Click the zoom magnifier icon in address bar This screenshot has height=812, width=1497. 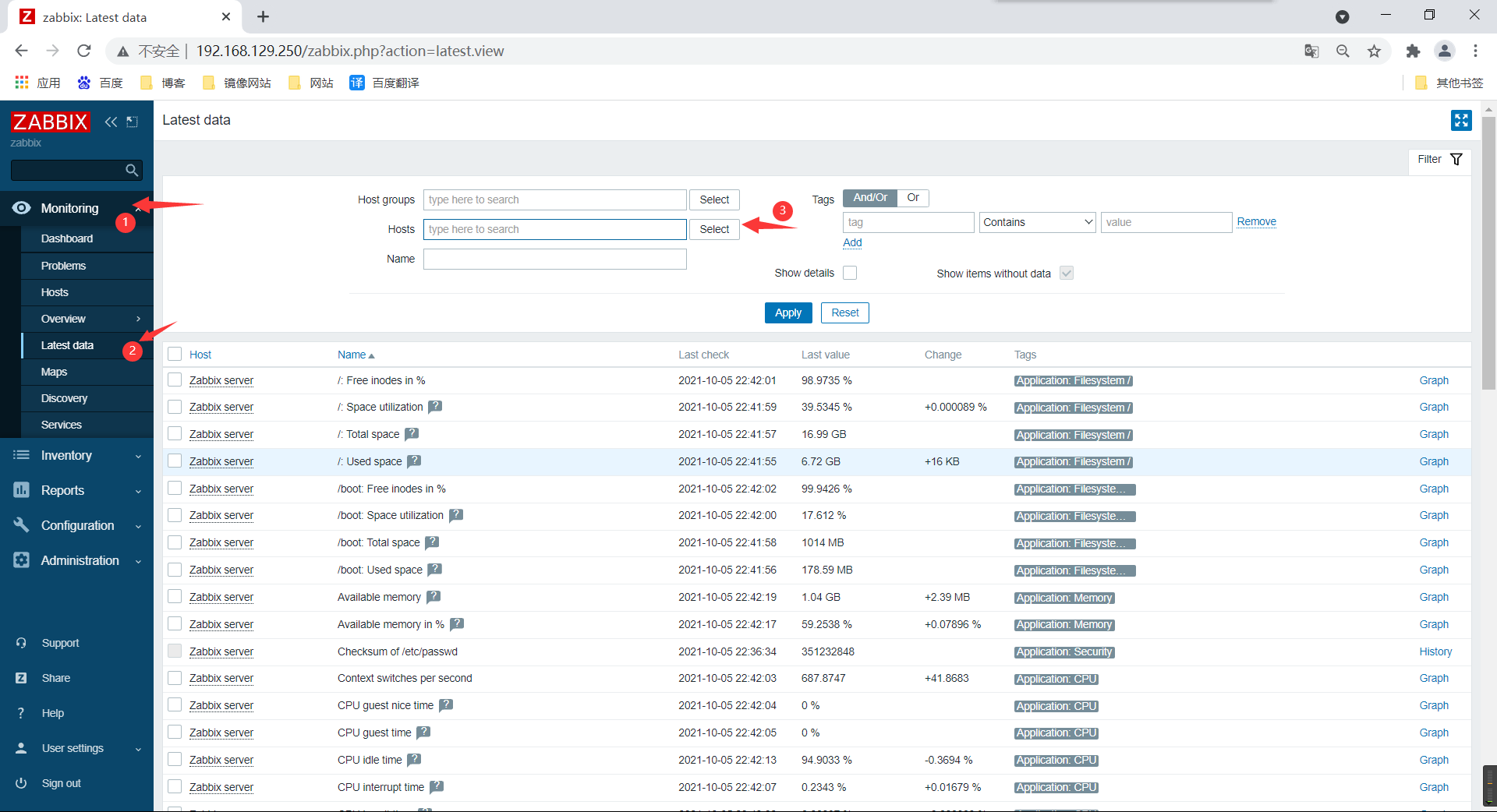pos(1343,51)
